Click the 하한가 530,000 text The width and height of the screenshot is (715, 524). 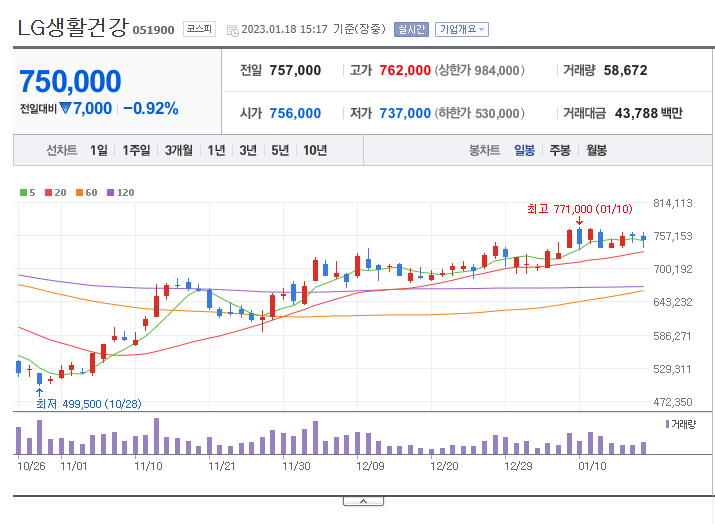click(480, 113)
